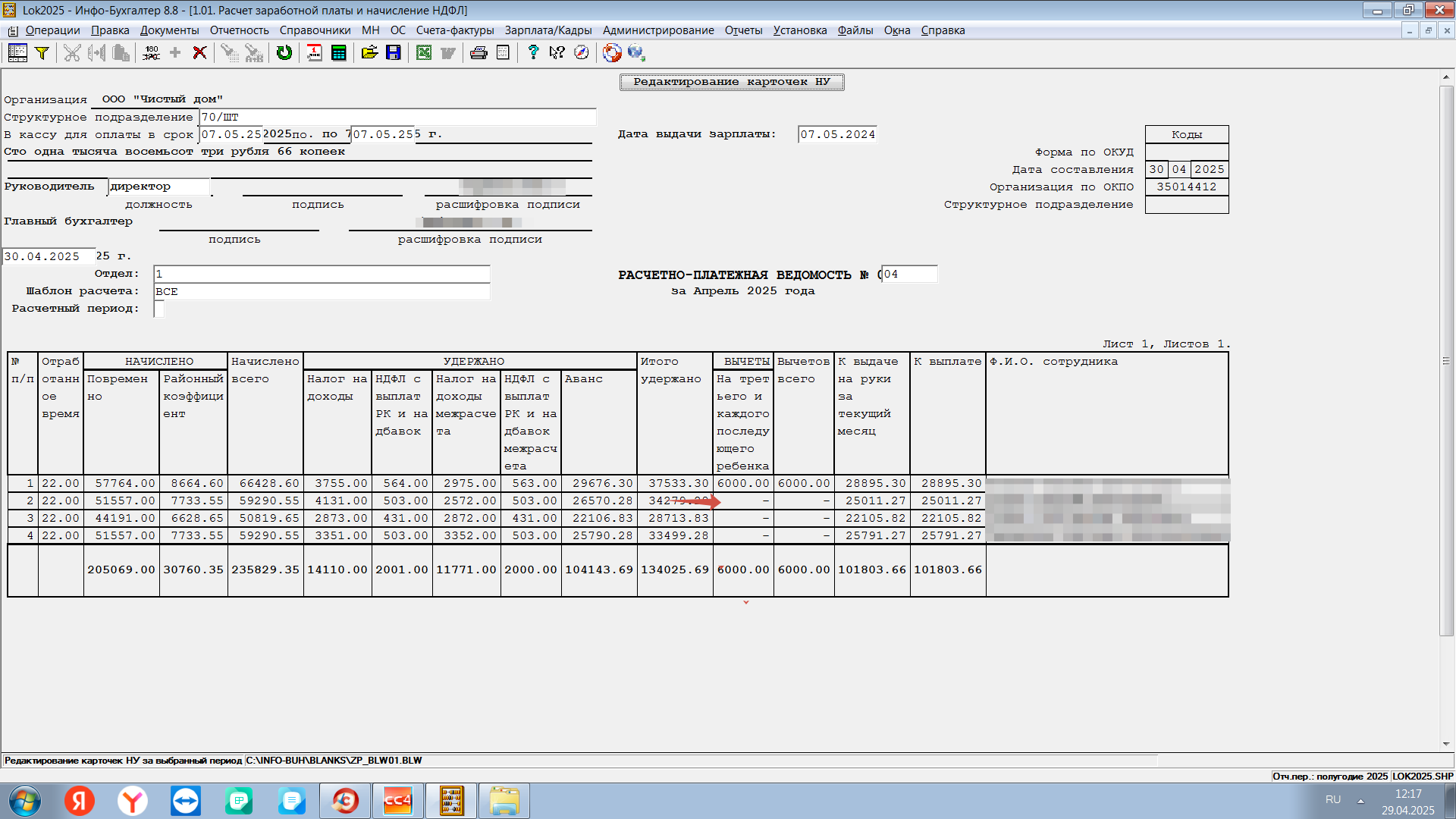Click the abacus Инфо-Бухгалтер taskbar icon
The height and width of the screenshot is (819, 1456).
[451, 801]
